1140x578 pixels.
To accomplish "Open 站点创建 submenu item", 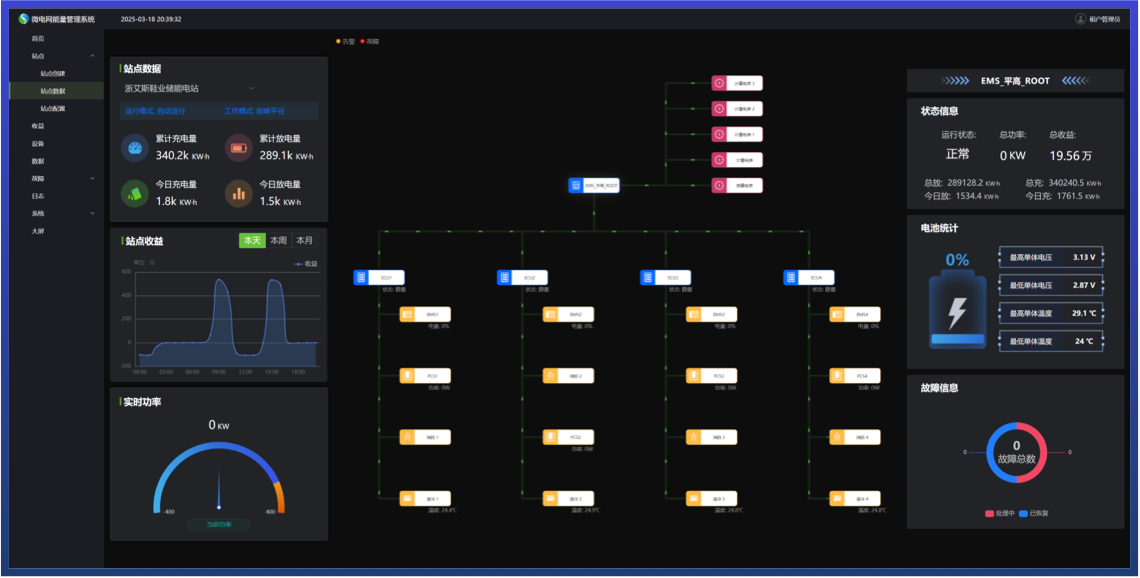I will point(53,73).
